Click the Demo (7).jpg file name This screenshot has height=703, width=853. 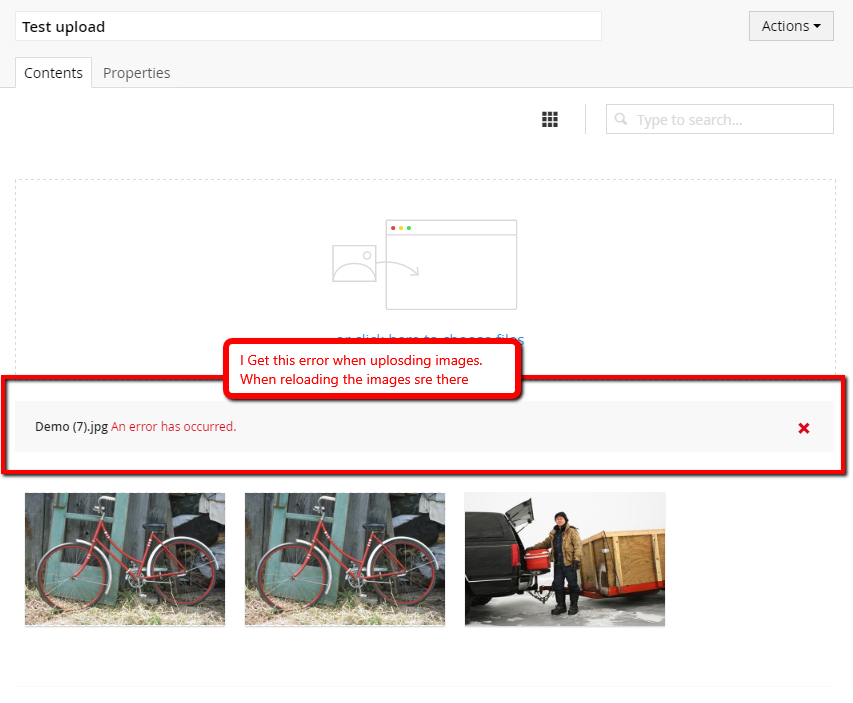pyautogui.click(x=71, y=426)
